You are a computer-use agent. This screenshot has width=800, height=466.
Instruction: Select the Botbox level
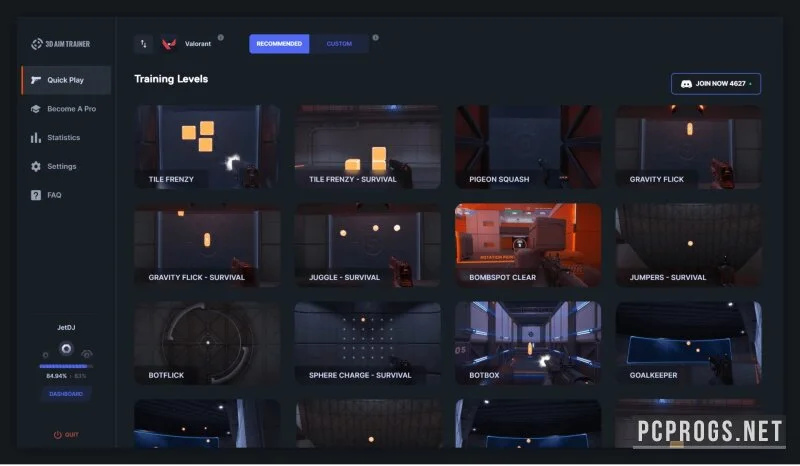528,343
